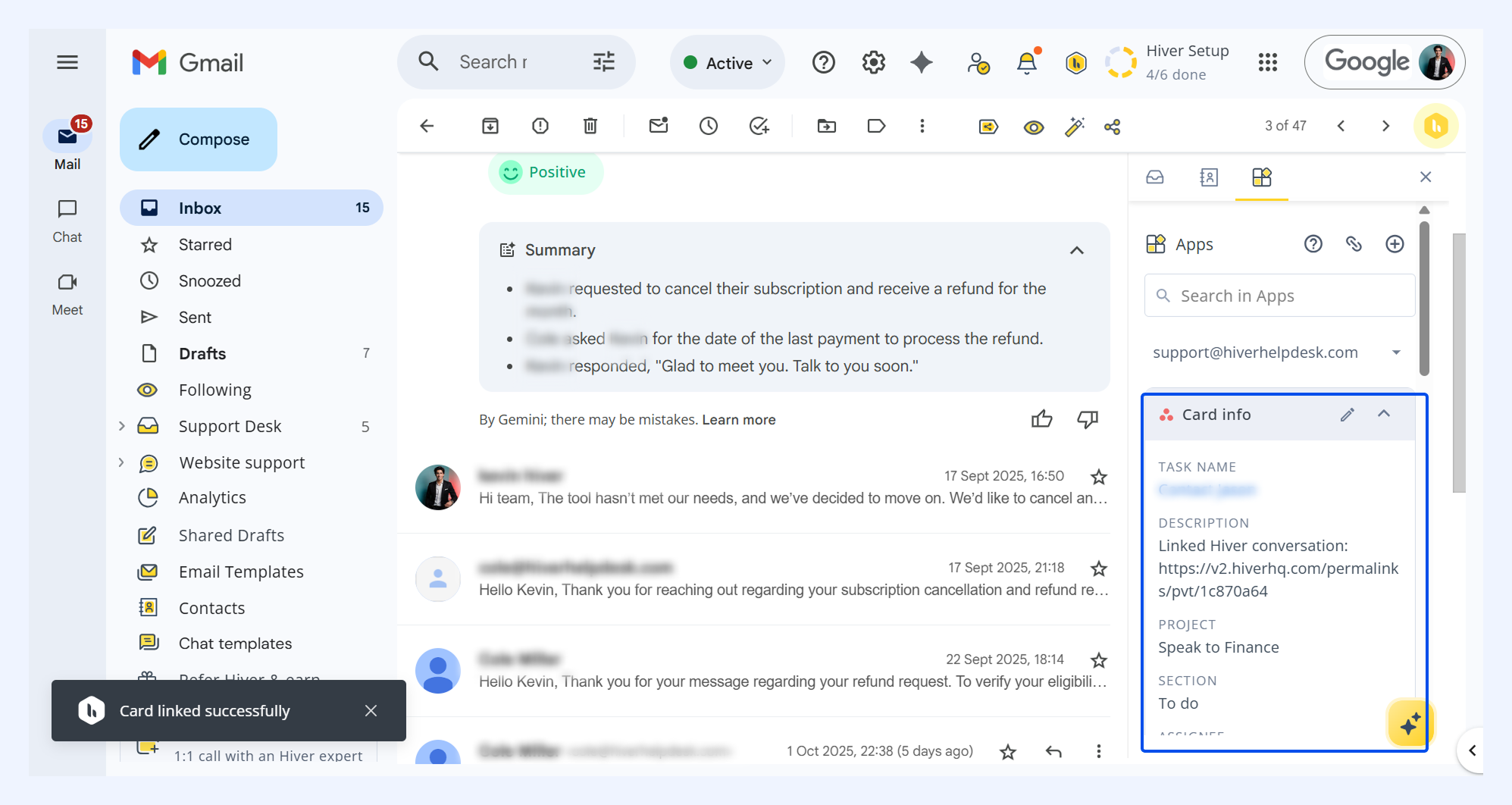Screen dimensions: 1512x805
Task: Open the Drafts folder
Action: point(252,354)
